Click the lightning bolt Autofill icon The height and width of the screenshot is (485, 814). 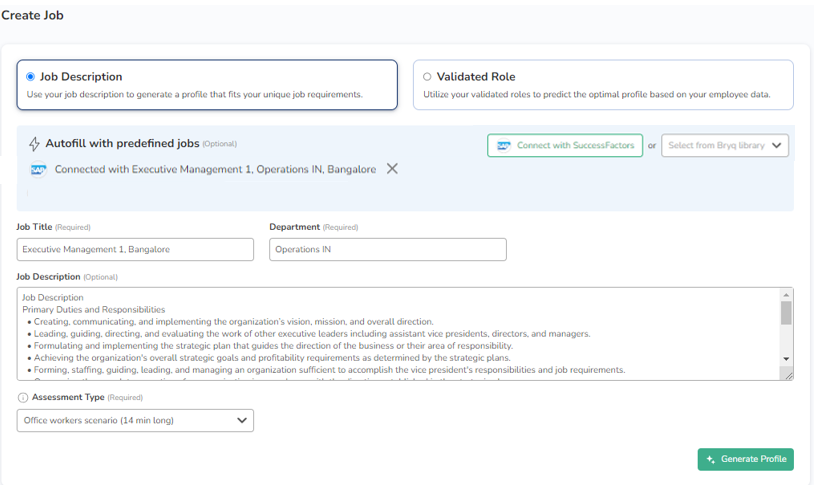coord(34,144)
